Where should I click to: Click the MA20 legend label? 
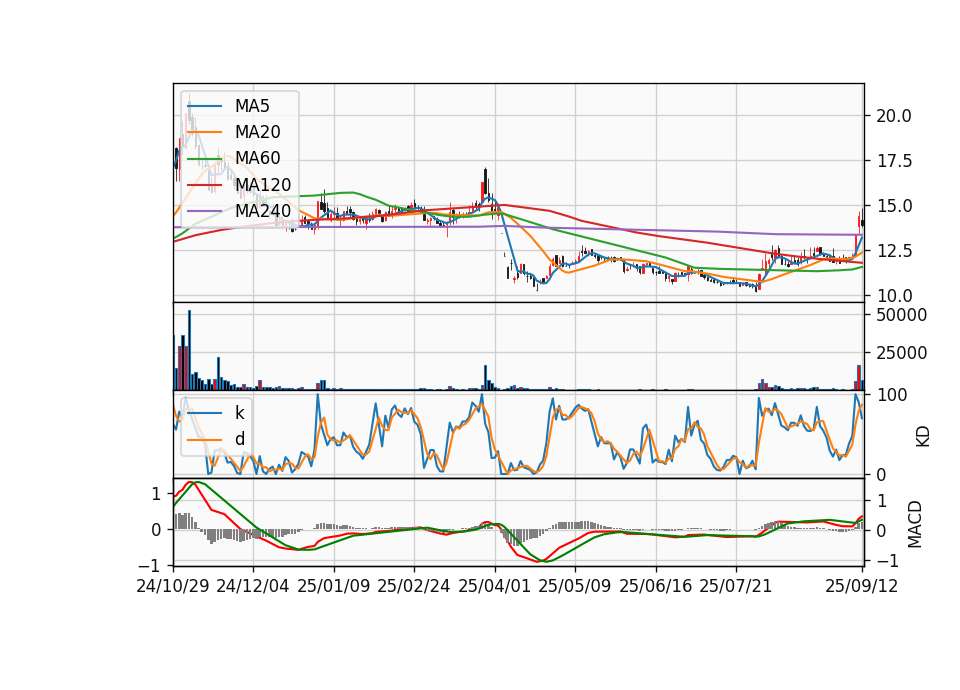(x=257, y=132)
